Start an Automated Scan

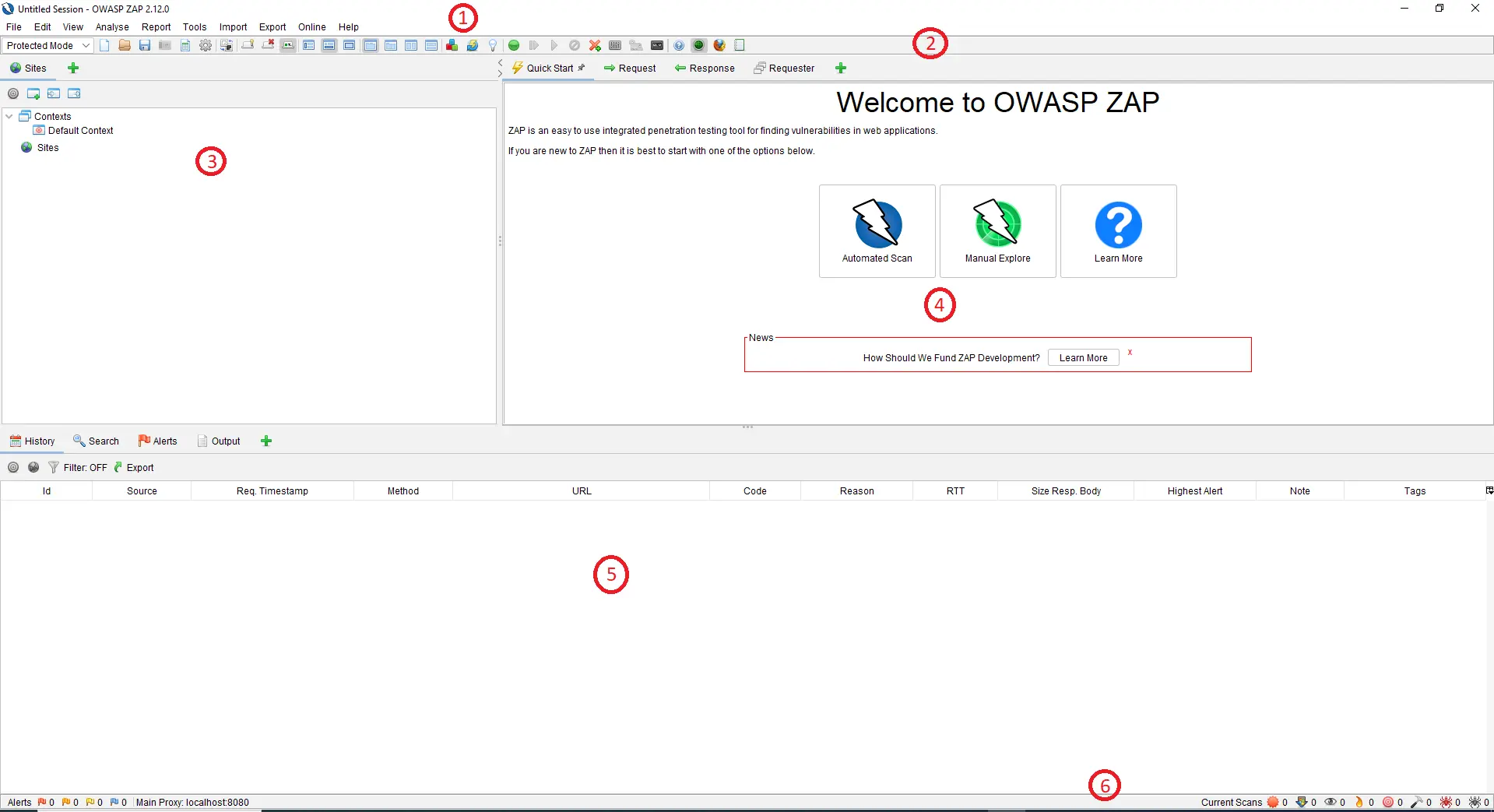pyautogui.click(x=877, y=231)
